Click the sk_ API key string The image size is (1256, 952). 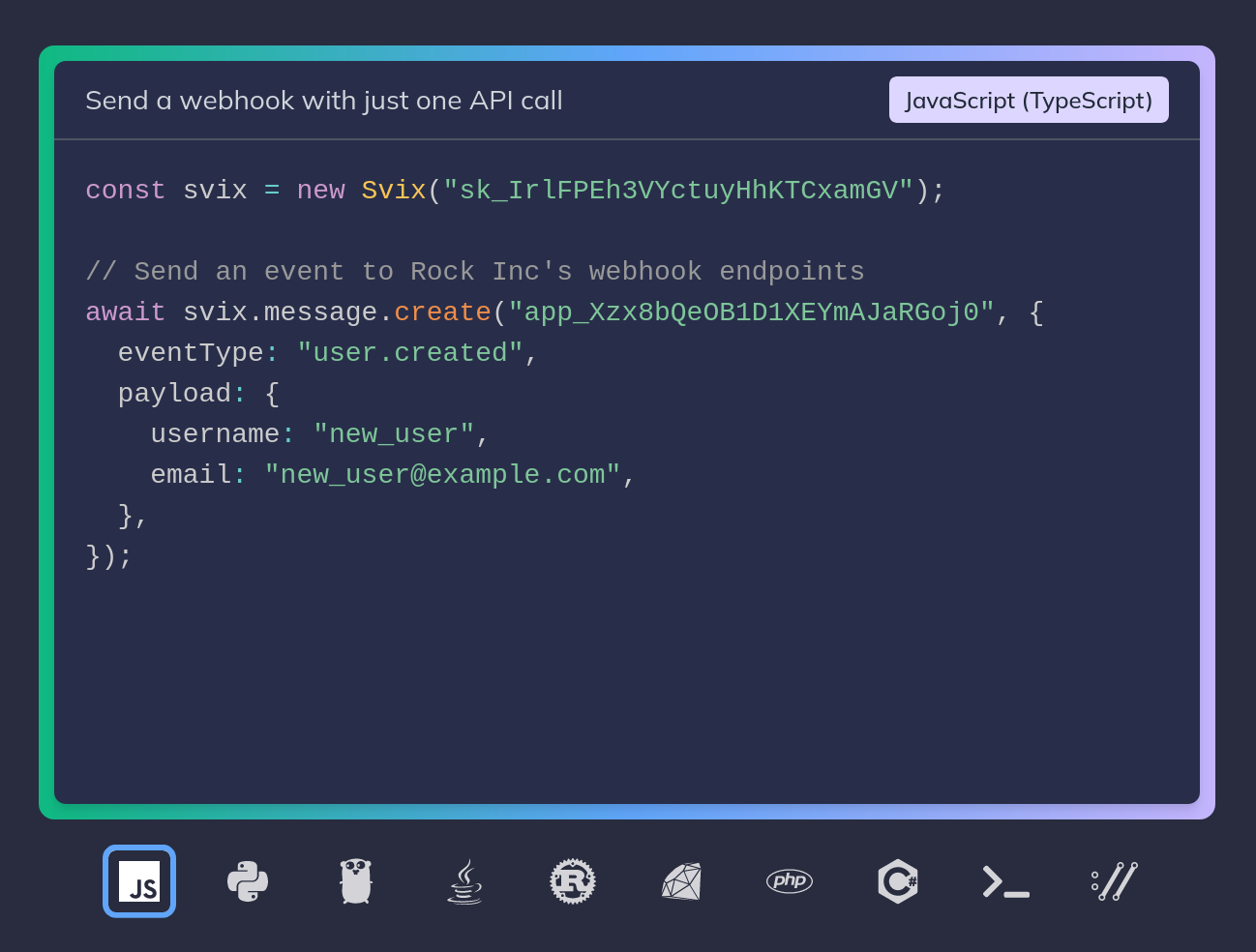[x=677, y=191]
